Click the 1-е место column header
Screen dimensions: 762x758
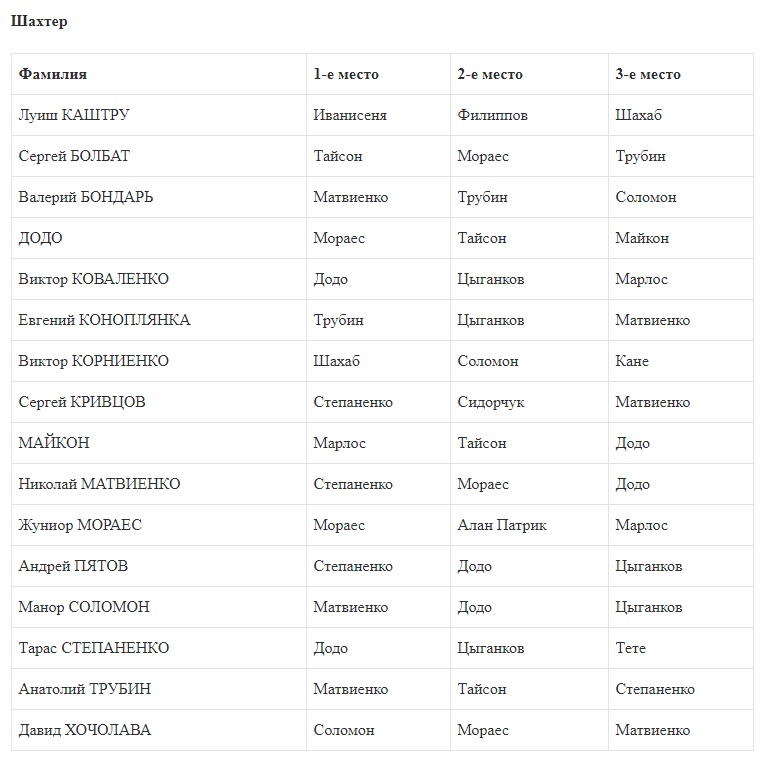(x=346, y=74)
